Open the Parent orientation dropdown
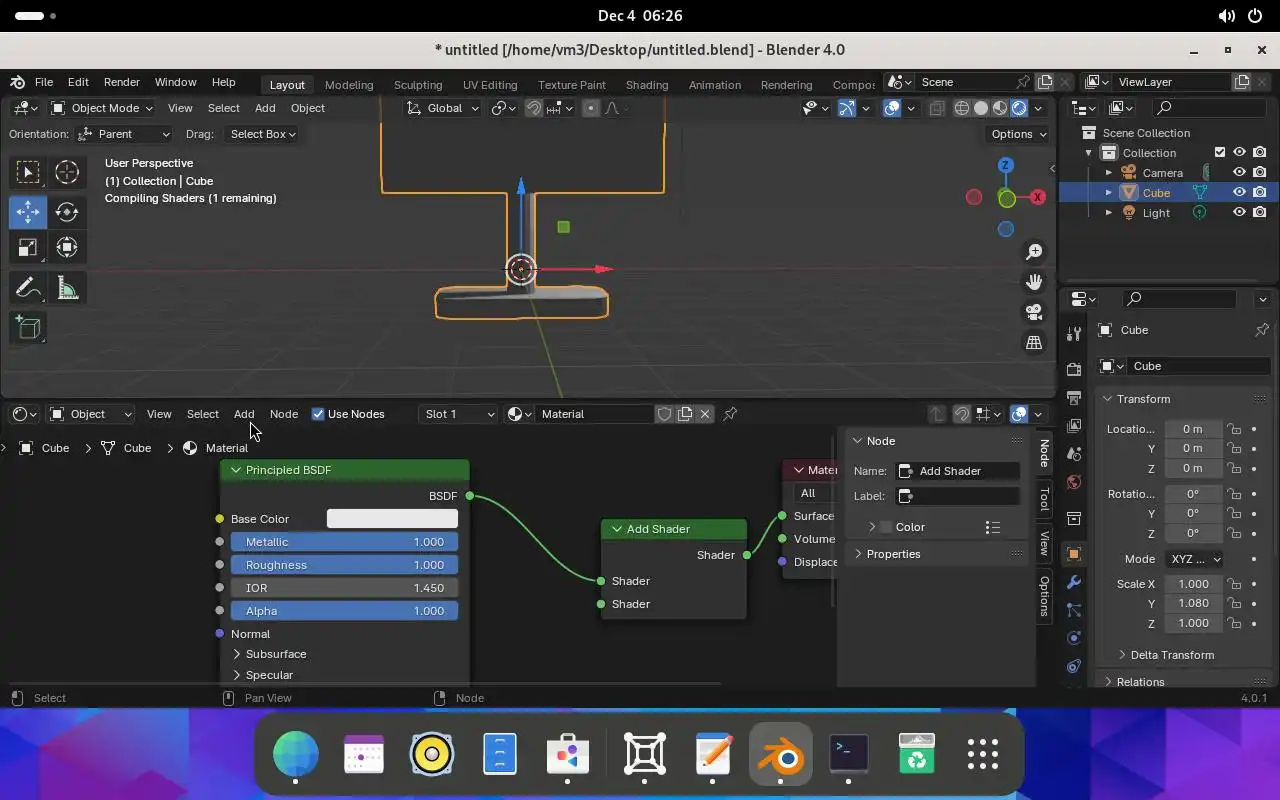 pyautogui.click(x=125, y=134)
